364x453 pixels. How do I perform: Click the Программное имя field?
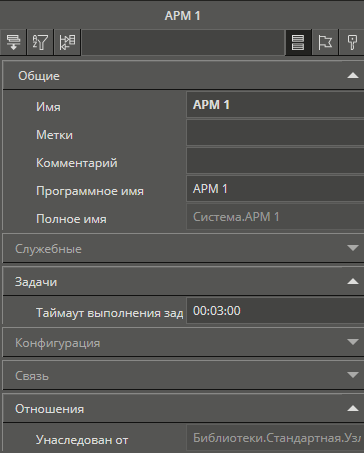275,189
